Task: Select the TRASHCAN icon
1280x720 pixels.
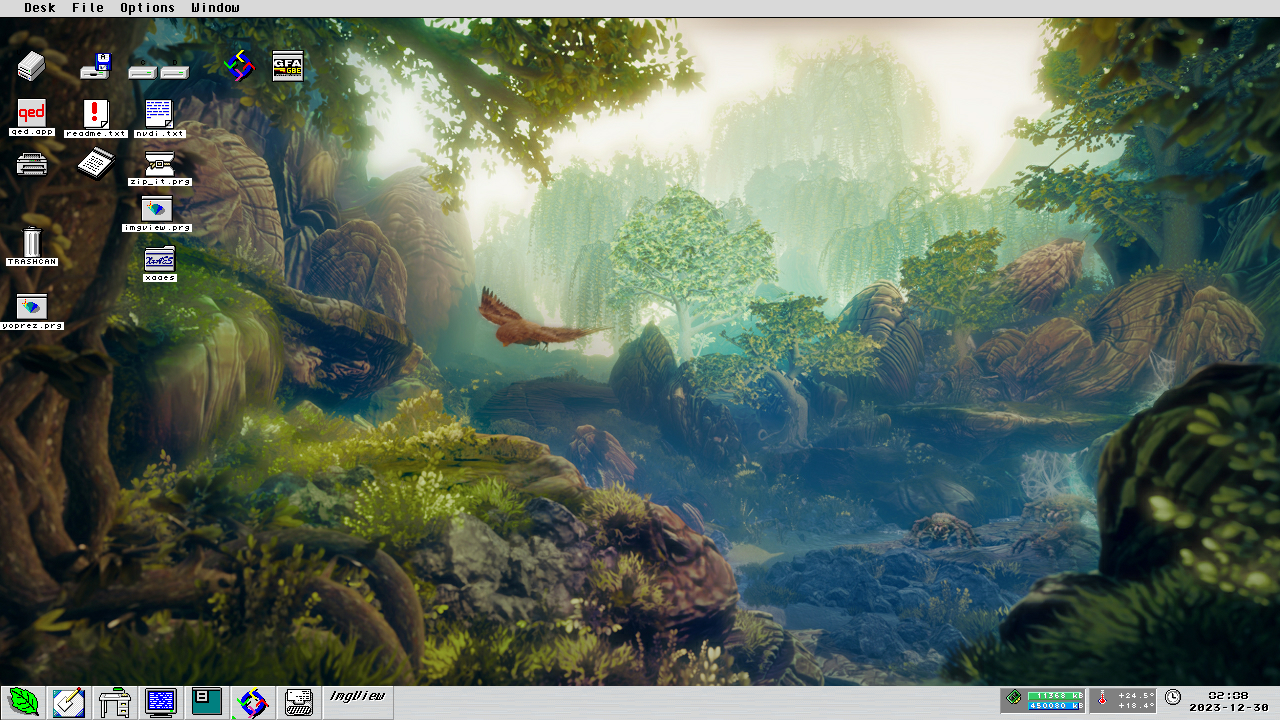Action: pos(32,246)
